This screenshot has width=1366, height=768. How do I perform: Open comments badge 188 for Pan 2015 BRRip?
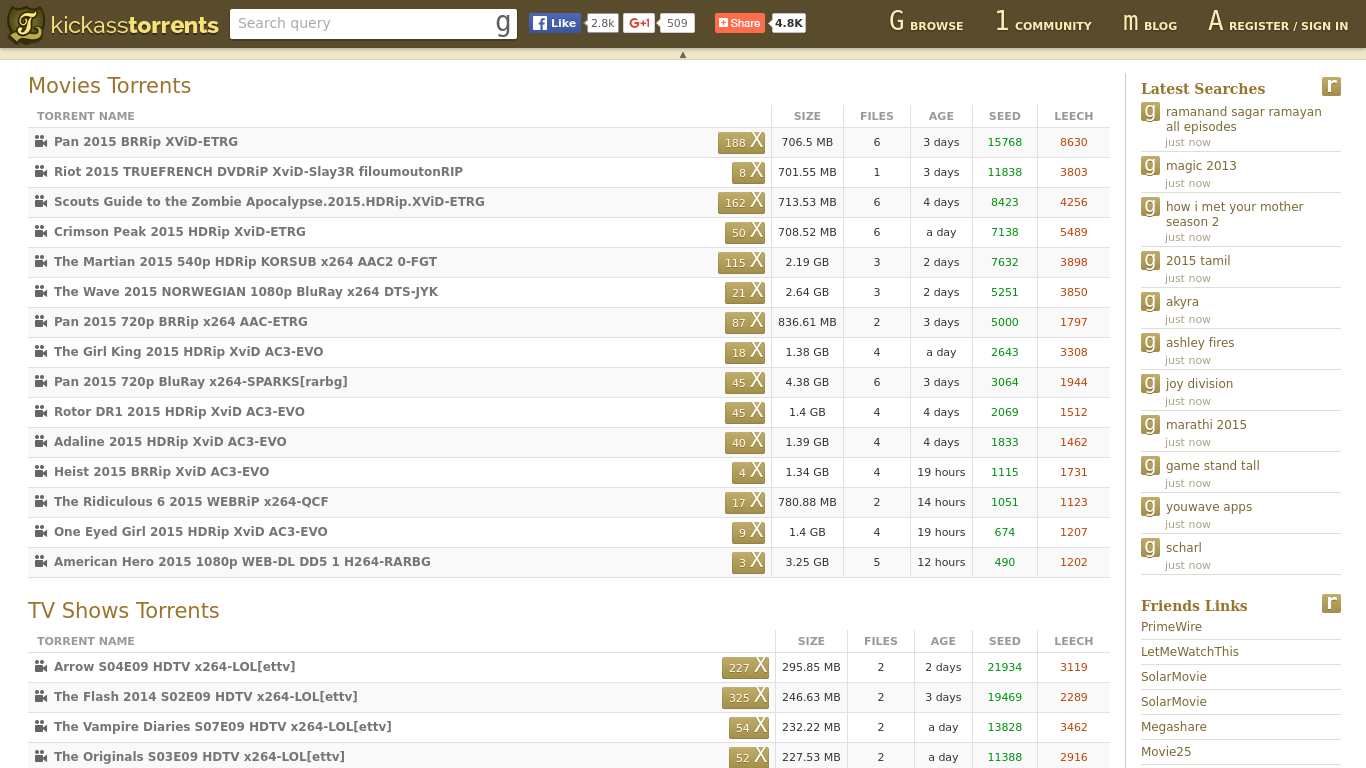[x=741, y=142]
